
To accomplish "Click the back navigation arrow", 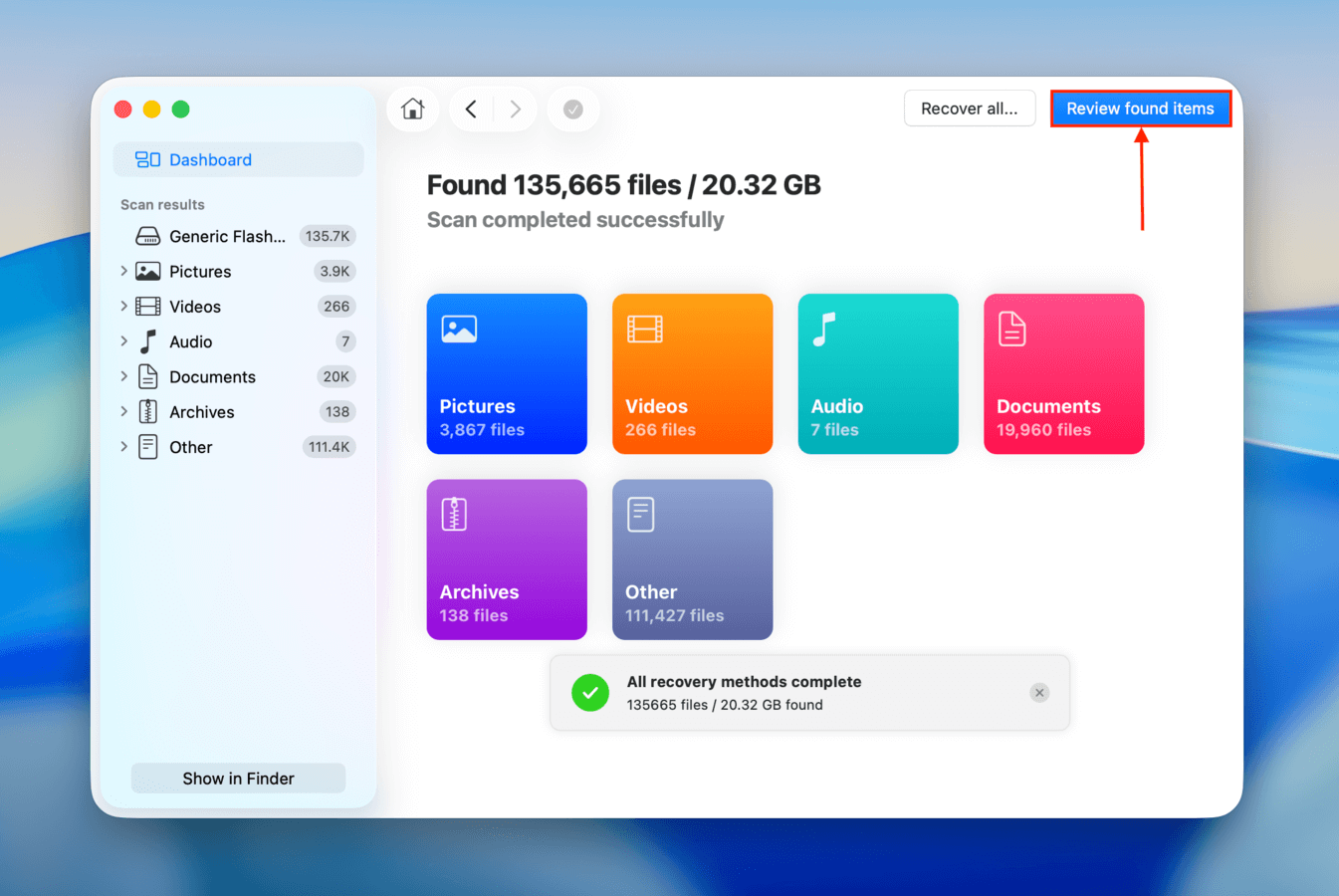I will click(471, 109).
